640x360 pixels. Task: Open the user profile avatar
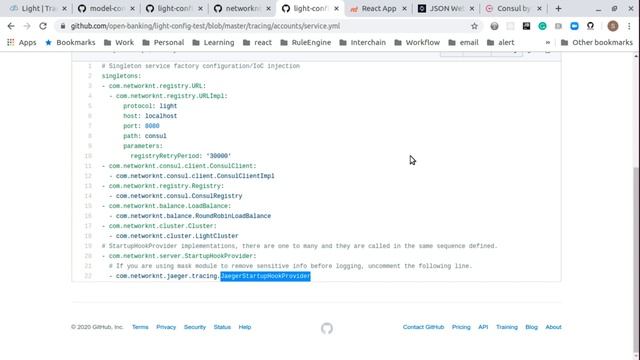[x=613, y=26]
